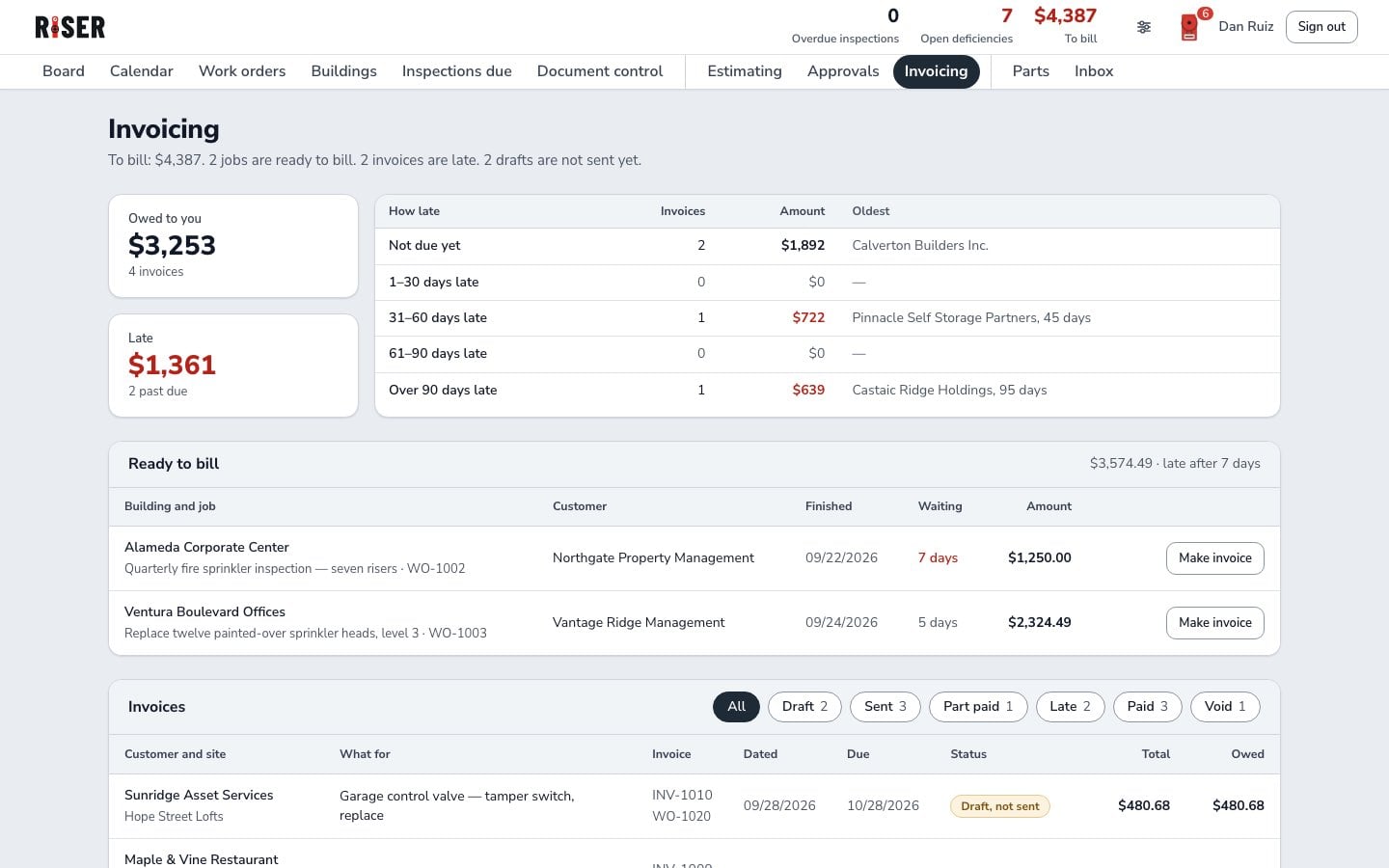The width and height of the screenshot is (1389, 868).
Task: Open the Approvals tab
Action: (x=843, y=71)
